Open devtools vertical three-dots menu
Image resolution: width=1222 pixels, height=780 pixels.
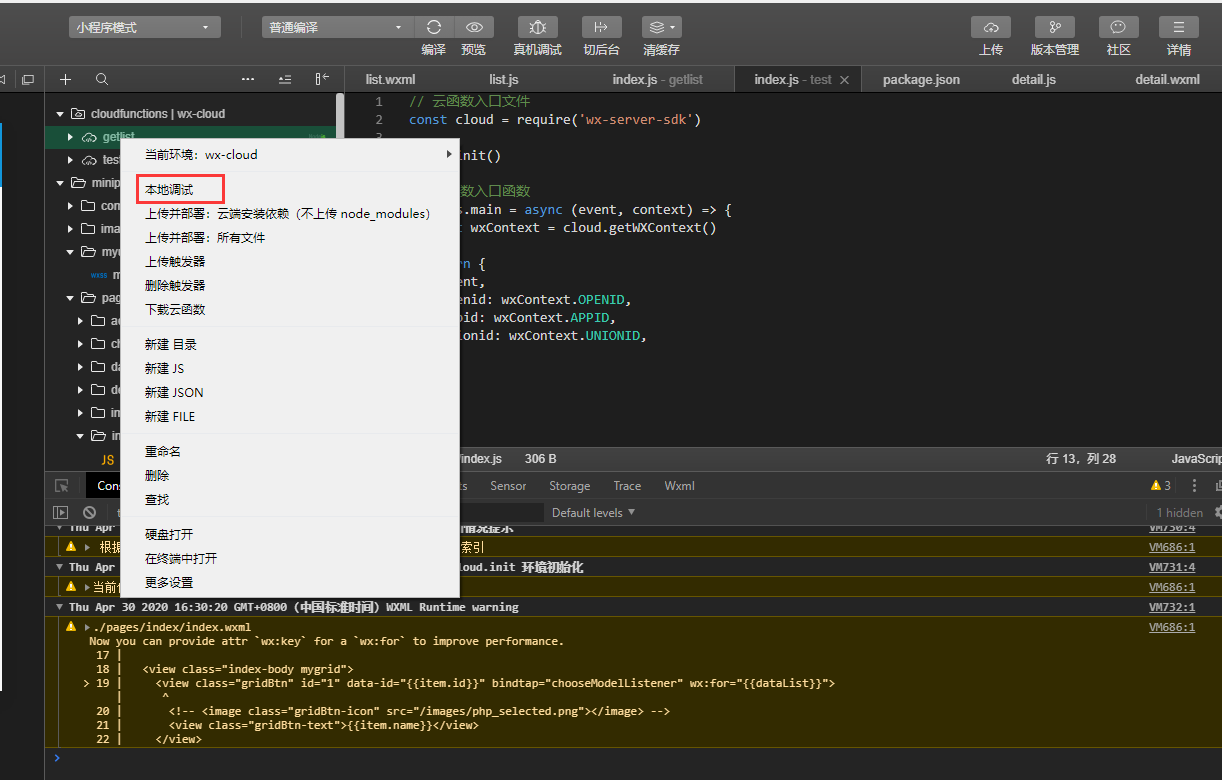[x=1193, y=486]
